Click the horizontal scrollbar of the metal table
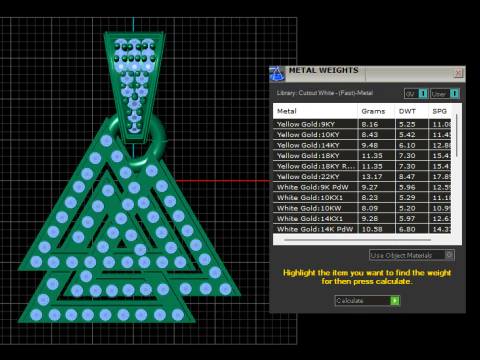480x360 pixels. click(x=357, y=239)
